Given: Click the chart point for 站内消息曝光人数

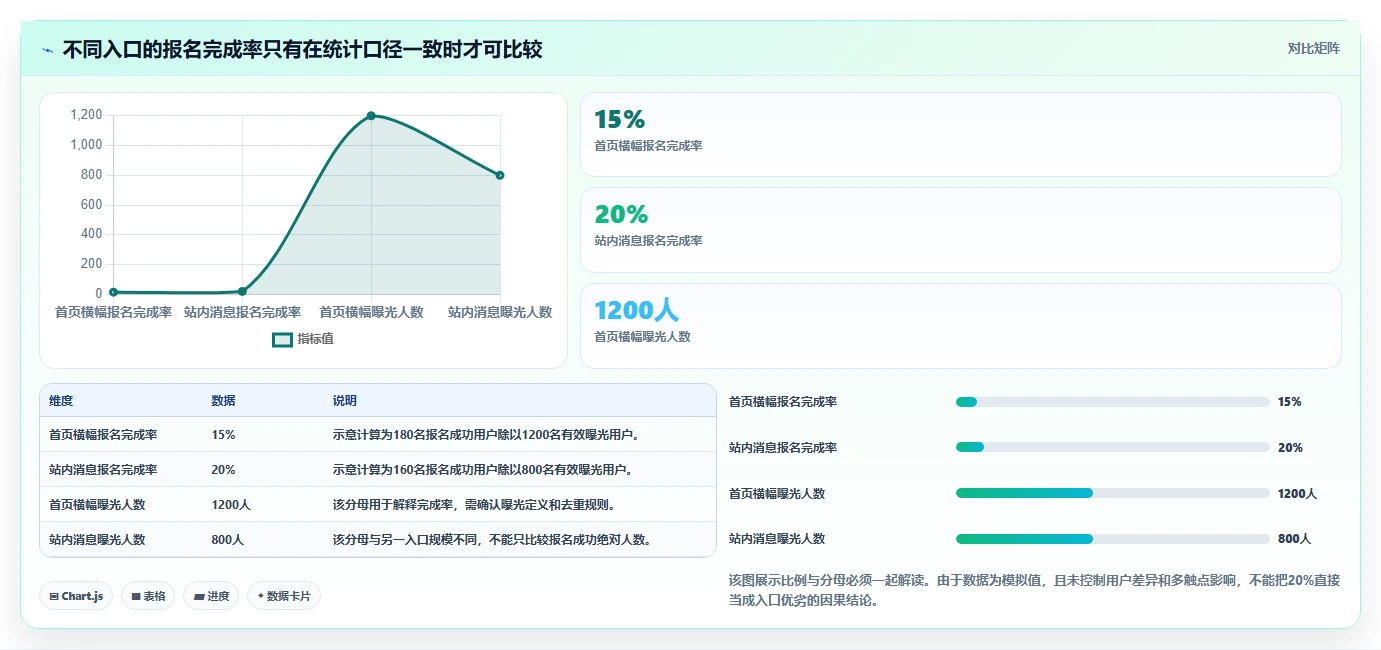Looking at the screenshot, I should (x=500, y=175).
